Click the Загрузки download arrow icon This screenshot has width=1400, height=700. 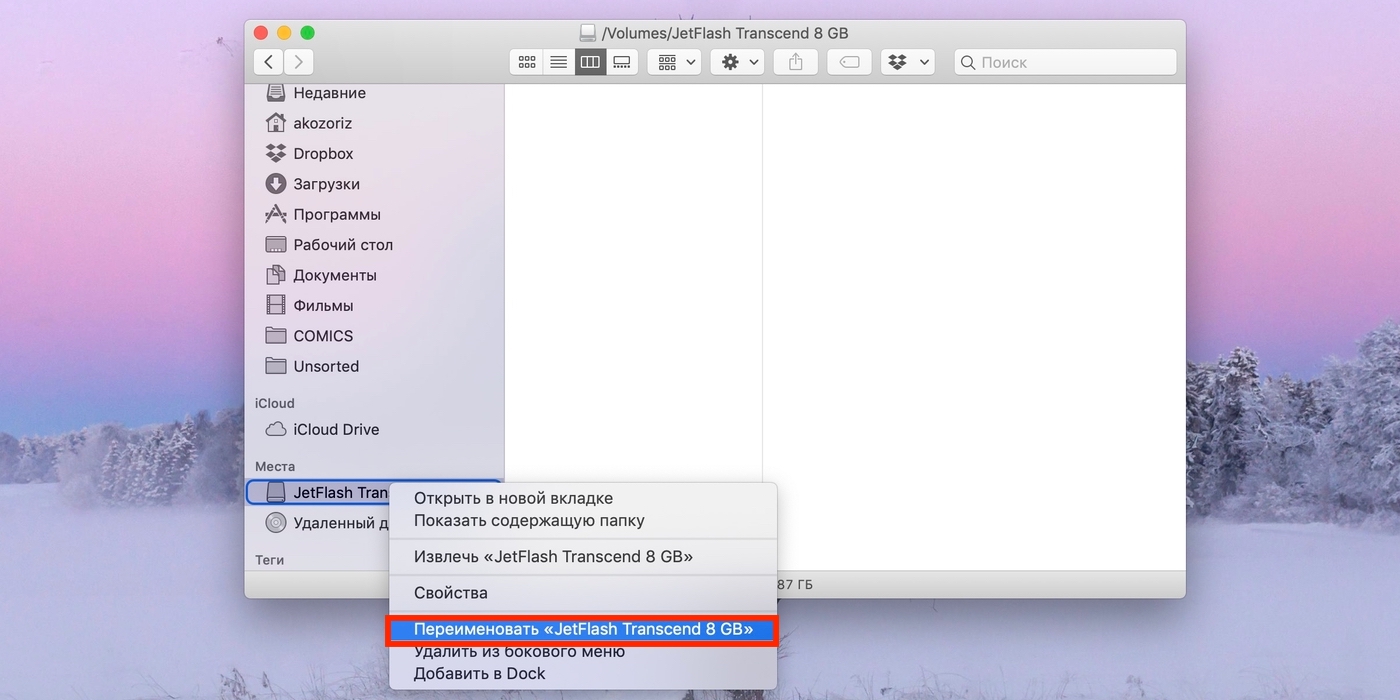(x=276, y=184)
